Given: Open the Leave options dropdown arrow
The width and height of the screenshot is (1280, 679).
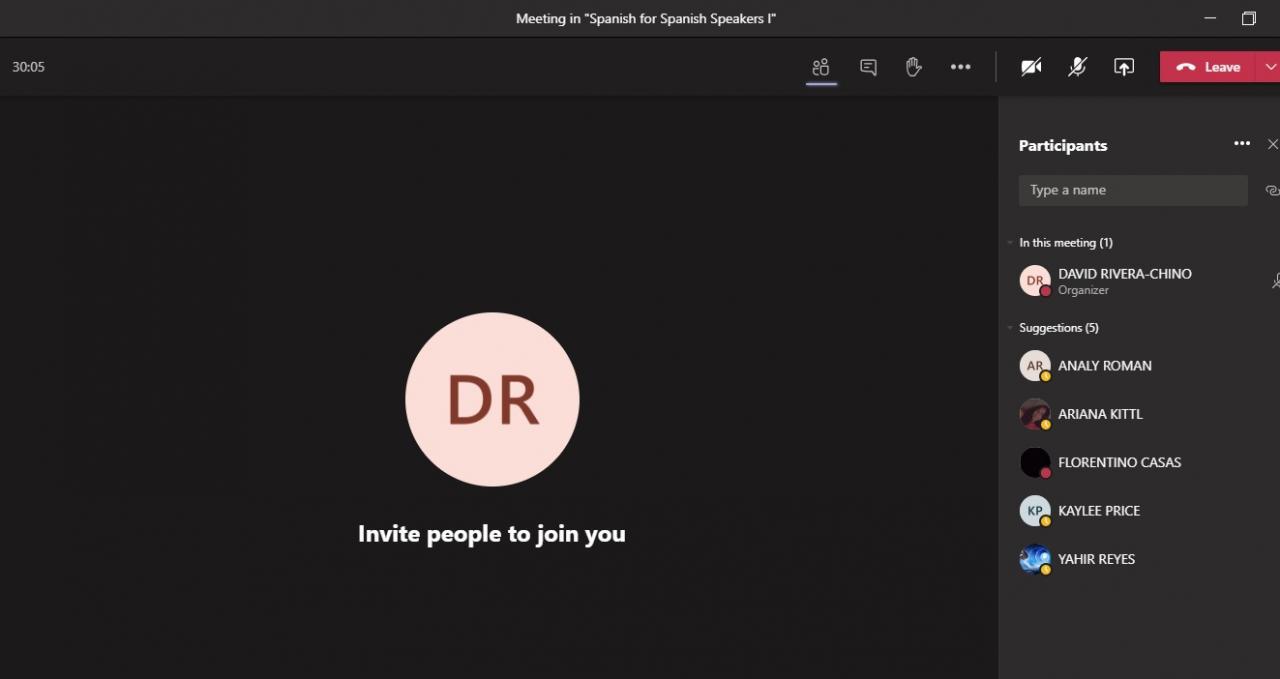Looking at the screenshot, I should pos(1270,67).
